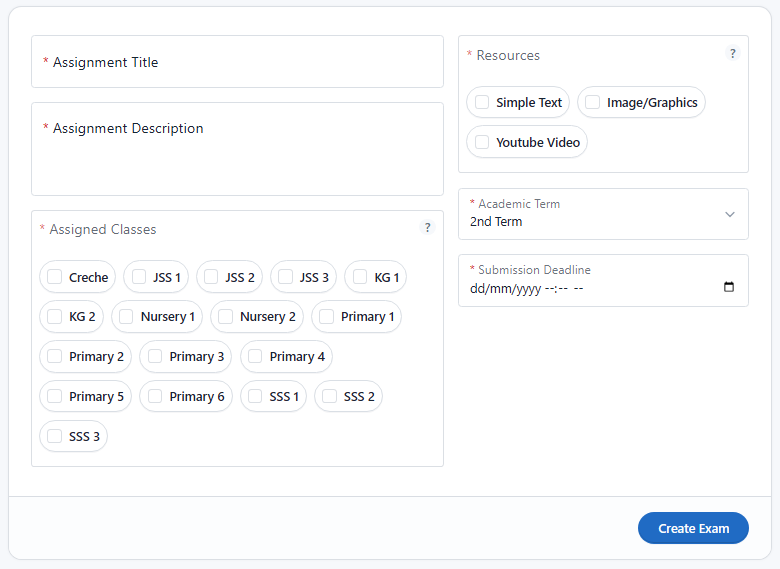
Task: Open the calendar picker icon for deadline
Action: point(728,288)
